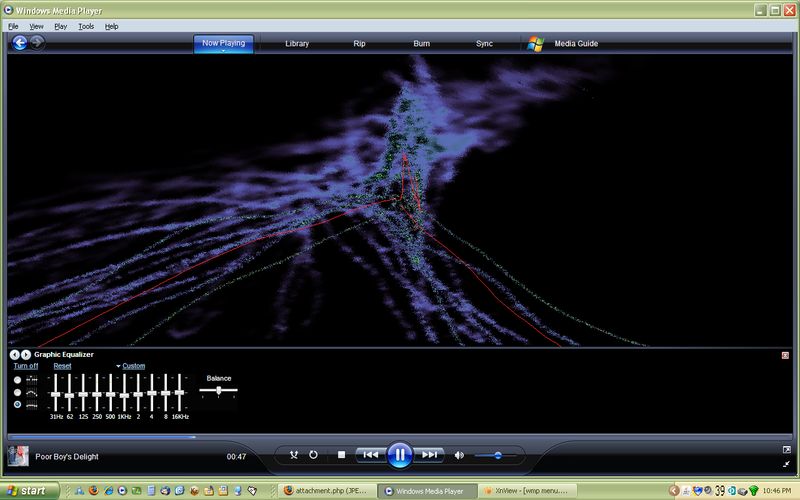Screen dimensions: 800x500
Task: Turn on shuffle playback
Action: coord(294,455)
